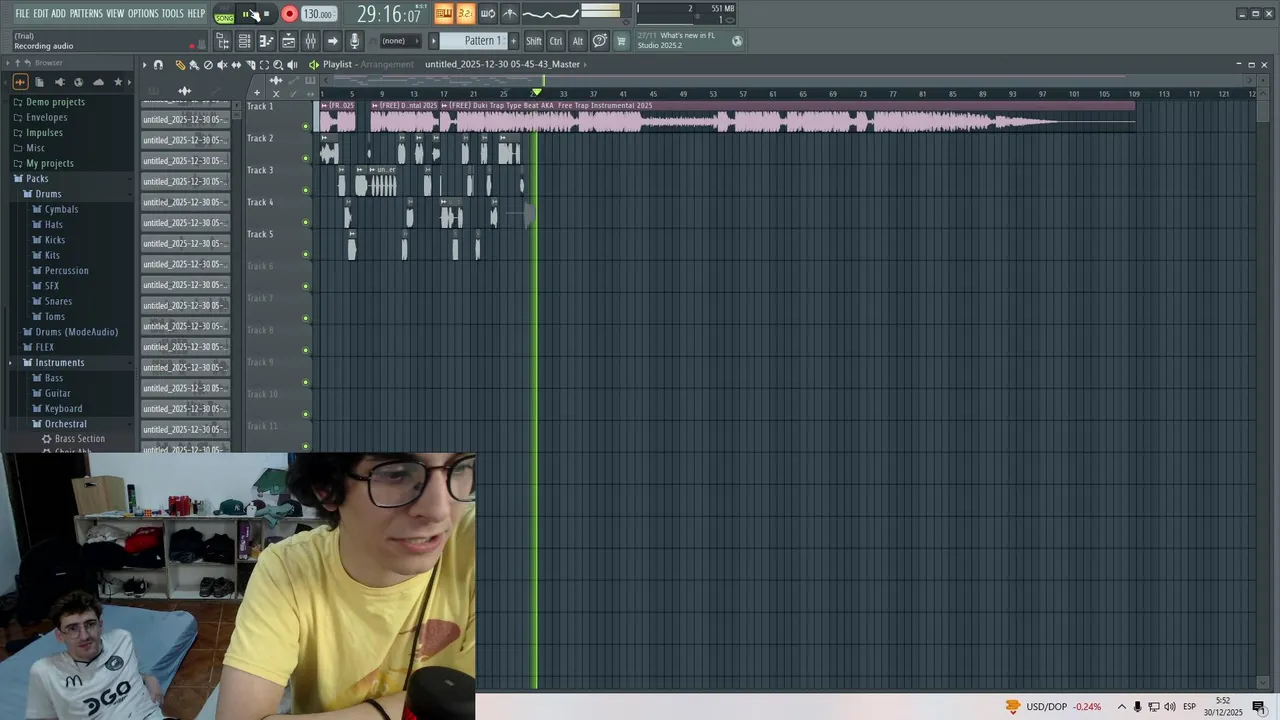This screenshot has height=720, width=1280.
Task: Click the Shift modifier button
Action: (533, 41)
